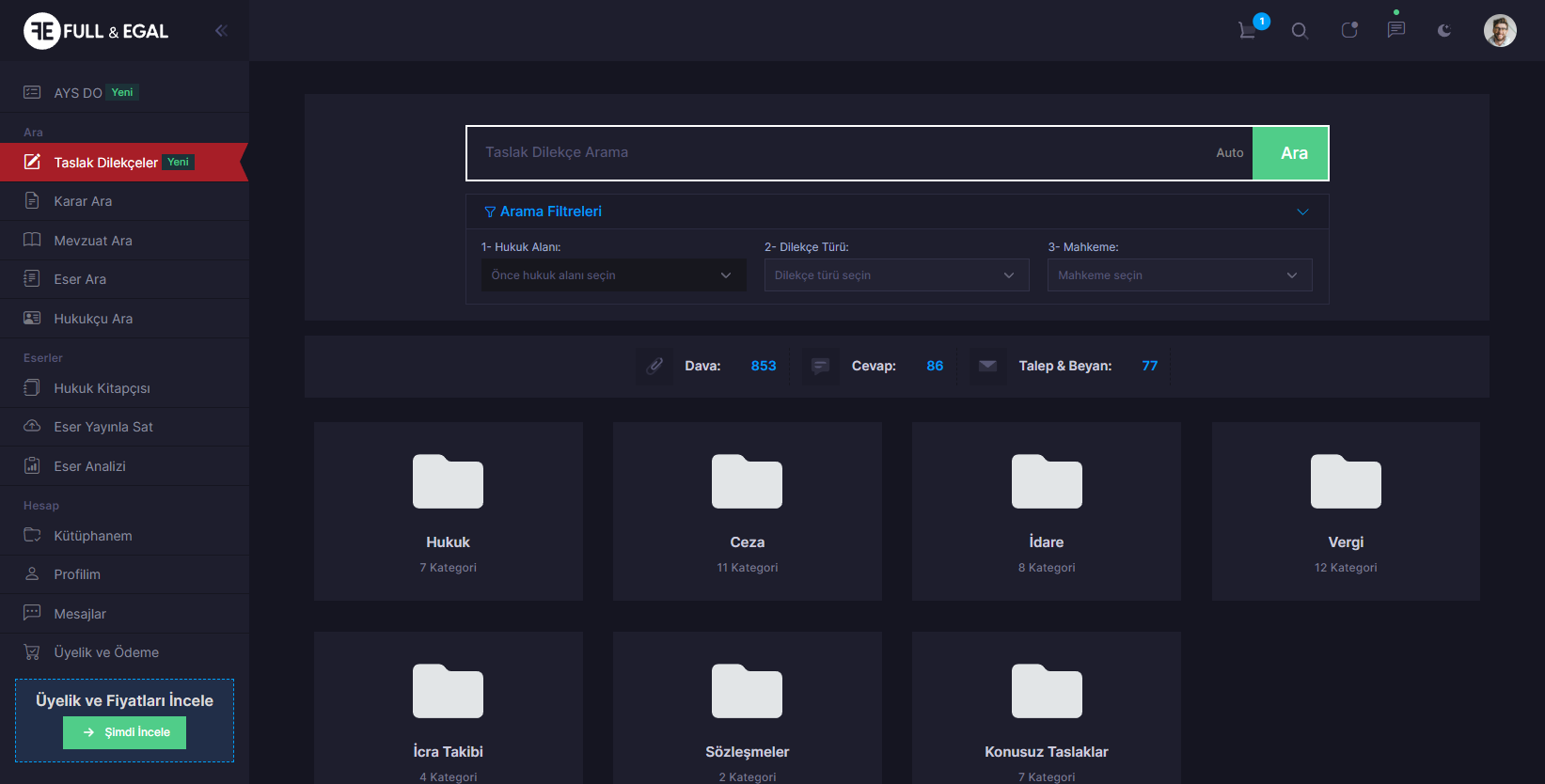Open the shopping cart icon
The height and width of the screenshot is (784, 1545).
tap(1249, 30)
